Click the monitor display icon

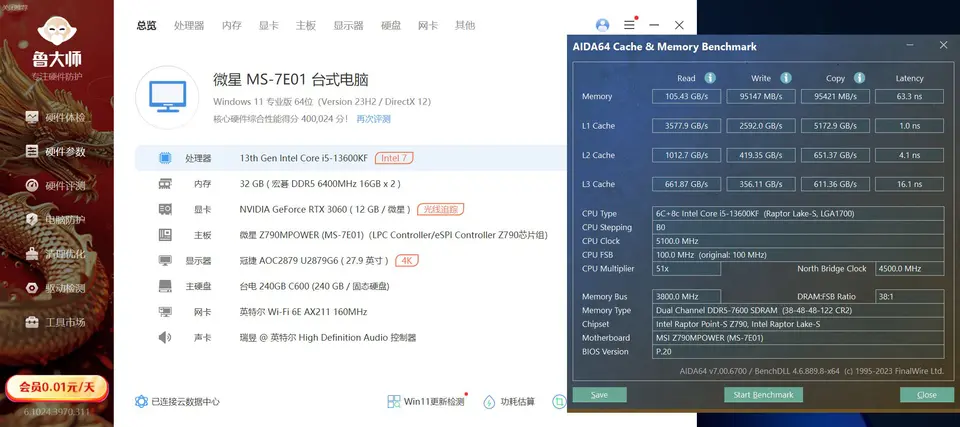(x=165, y=260)
